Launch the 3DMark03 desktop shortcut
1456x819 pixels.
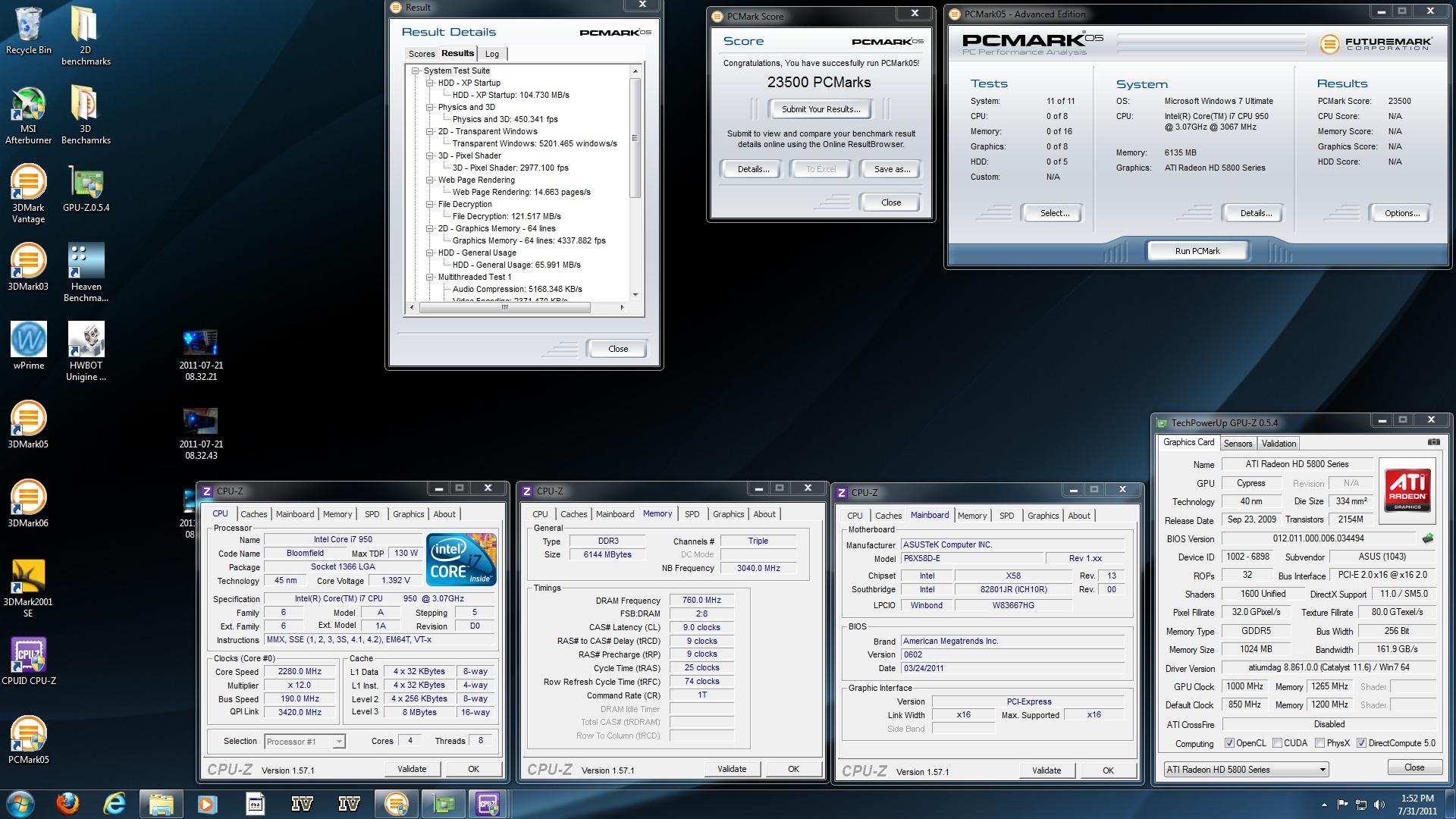(x=28, y=266)
